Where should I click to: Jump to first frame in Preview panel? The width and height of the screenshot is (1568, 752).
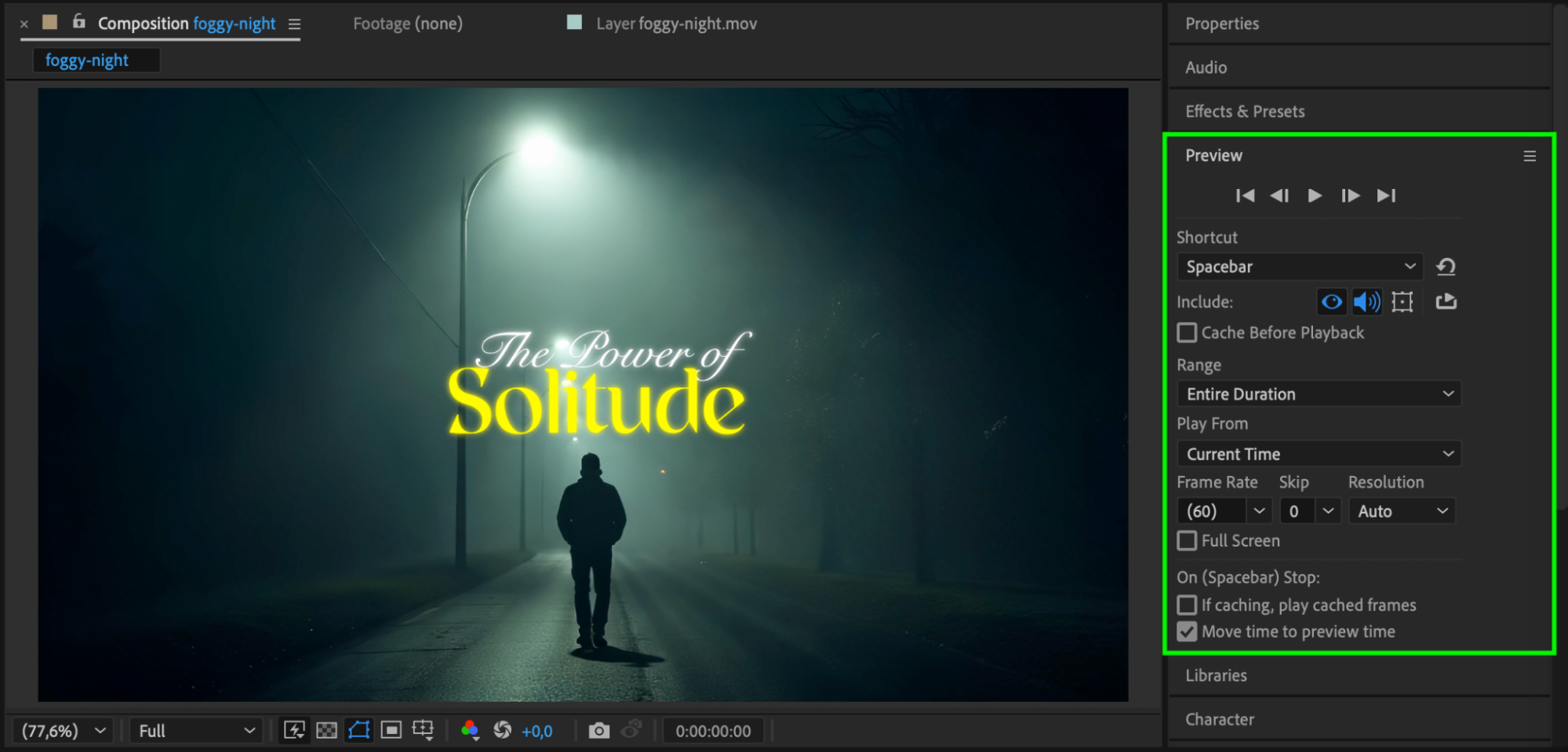pyautogui.click(x=1245, y=195)
